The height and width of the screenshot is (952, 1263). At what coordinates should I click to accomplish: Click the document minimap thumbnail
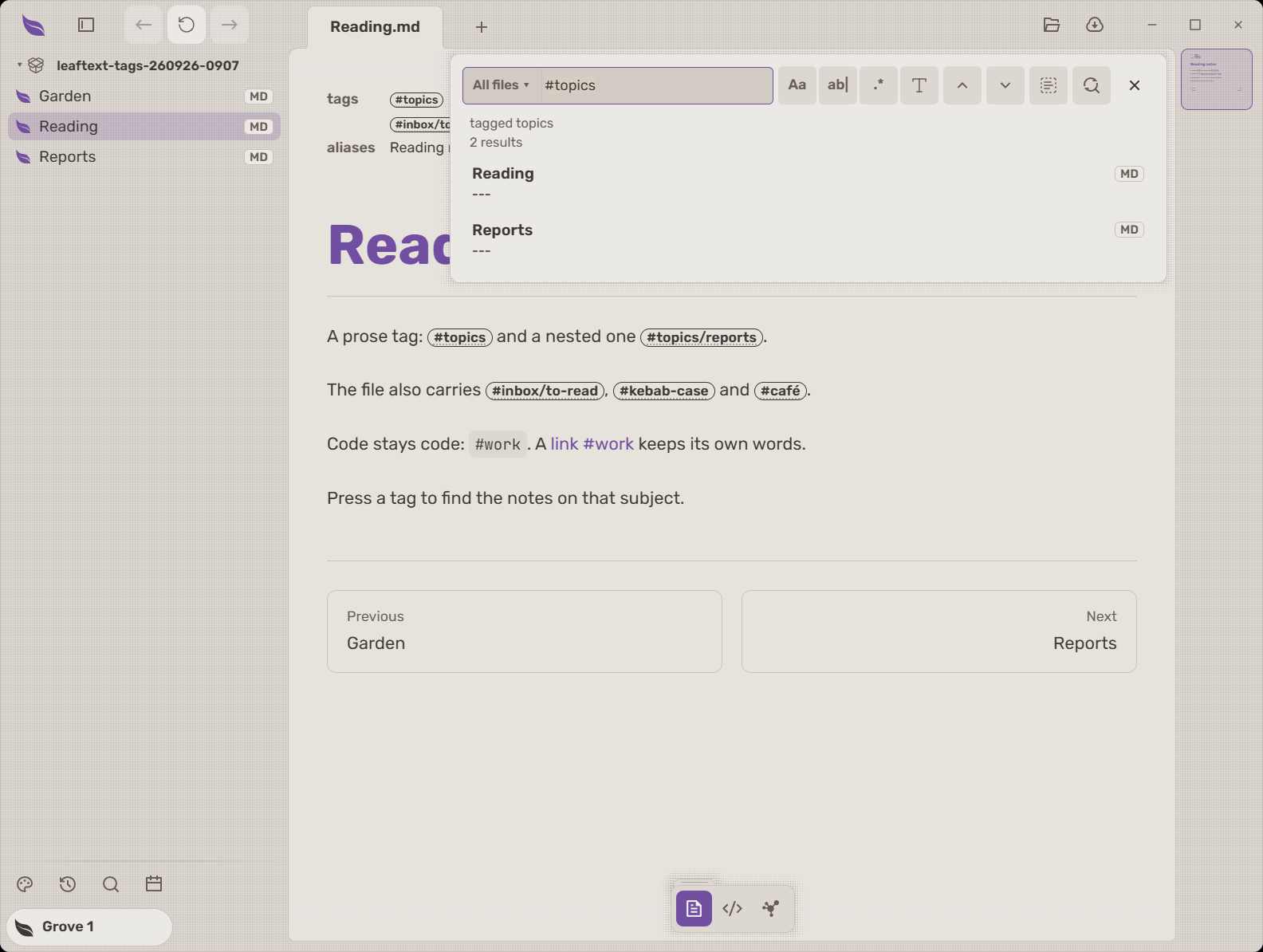pyautogui.click(x=1217, y=79)
